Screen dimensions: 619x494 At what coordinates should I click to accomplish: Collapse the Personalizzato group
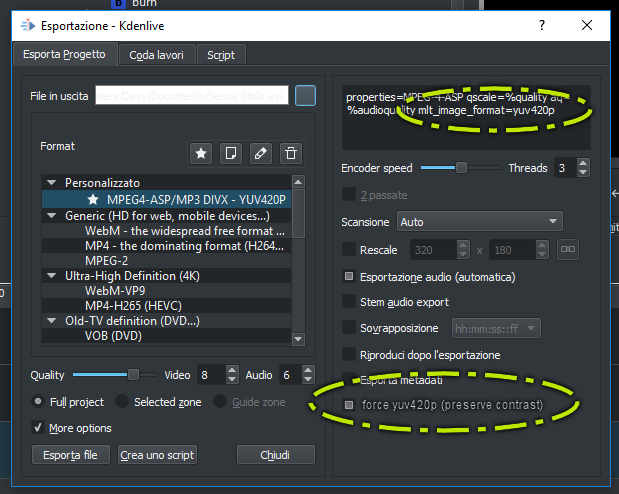[51, 182]
